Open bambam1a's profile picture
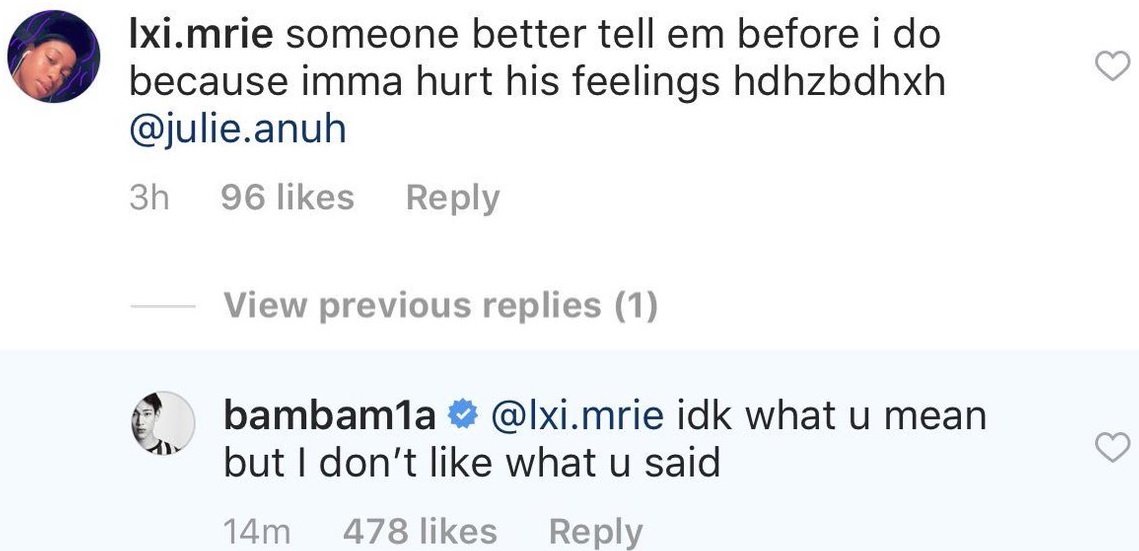This screenshot has height=551, width=1139. (x=162, y=424)
